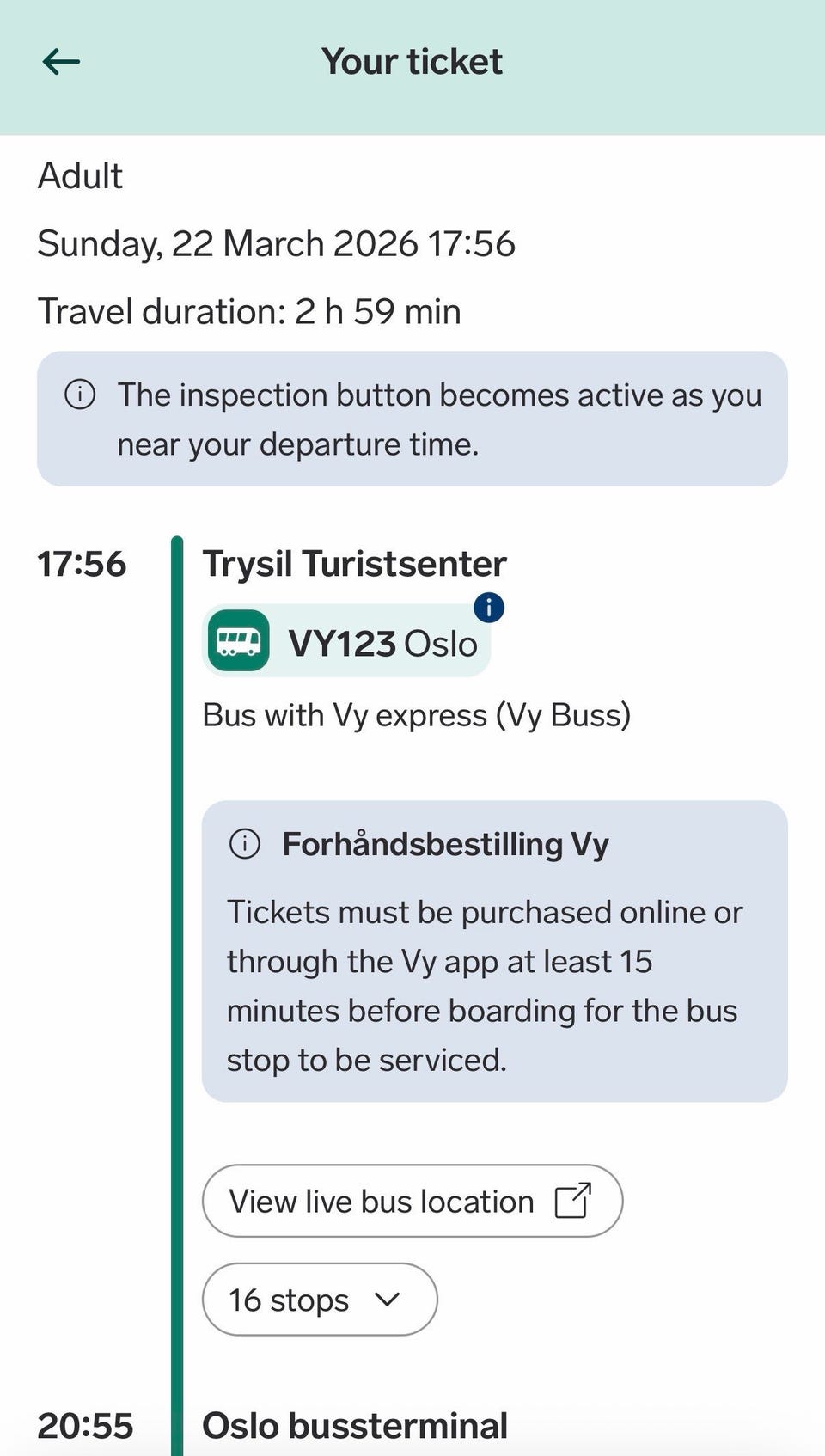Tap the inspection button notice banner text
This screenshot has width=825, height=1456.
(438, 419)
